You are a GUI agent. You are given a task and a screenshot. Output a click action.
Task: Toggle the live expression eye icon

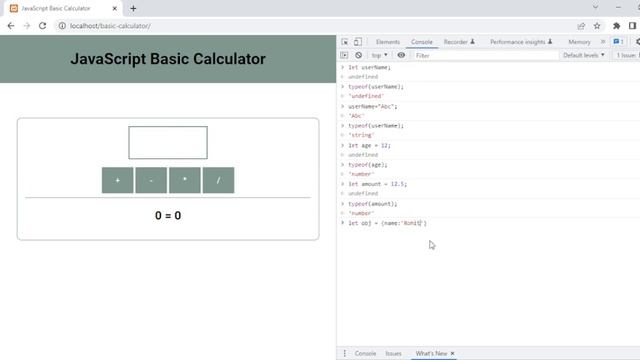click(x=401, y=55)
